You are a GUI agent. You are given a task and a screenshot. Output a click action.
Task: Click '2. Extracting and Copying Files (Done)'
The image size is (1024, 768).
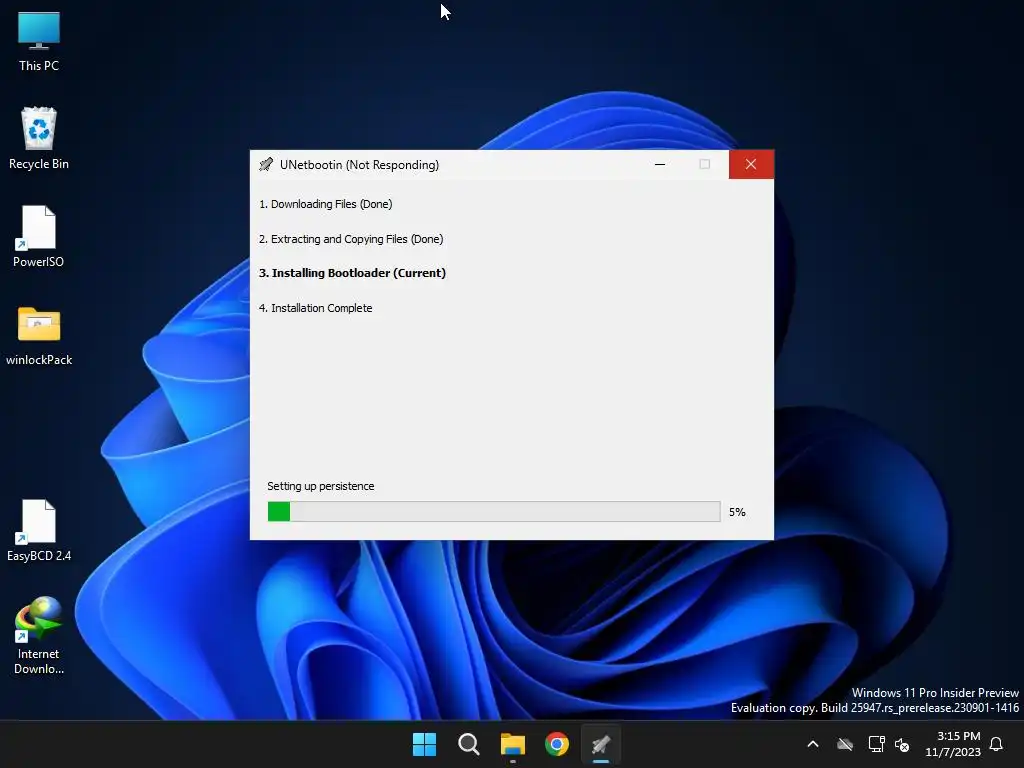point(351,239)
